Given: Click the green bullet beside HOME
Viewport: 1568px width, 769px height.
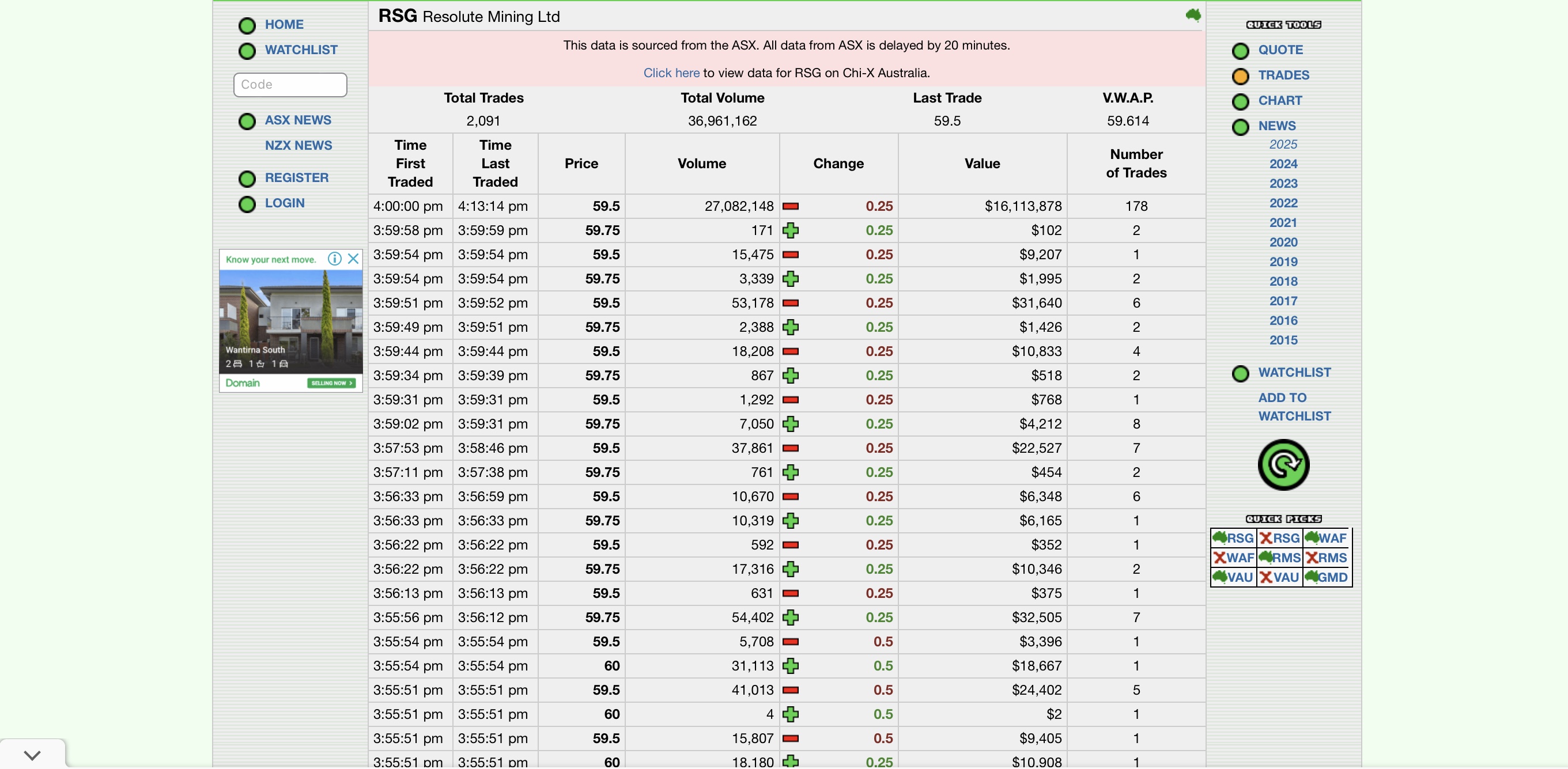Looking at the screenshot, I should (247, 25).
